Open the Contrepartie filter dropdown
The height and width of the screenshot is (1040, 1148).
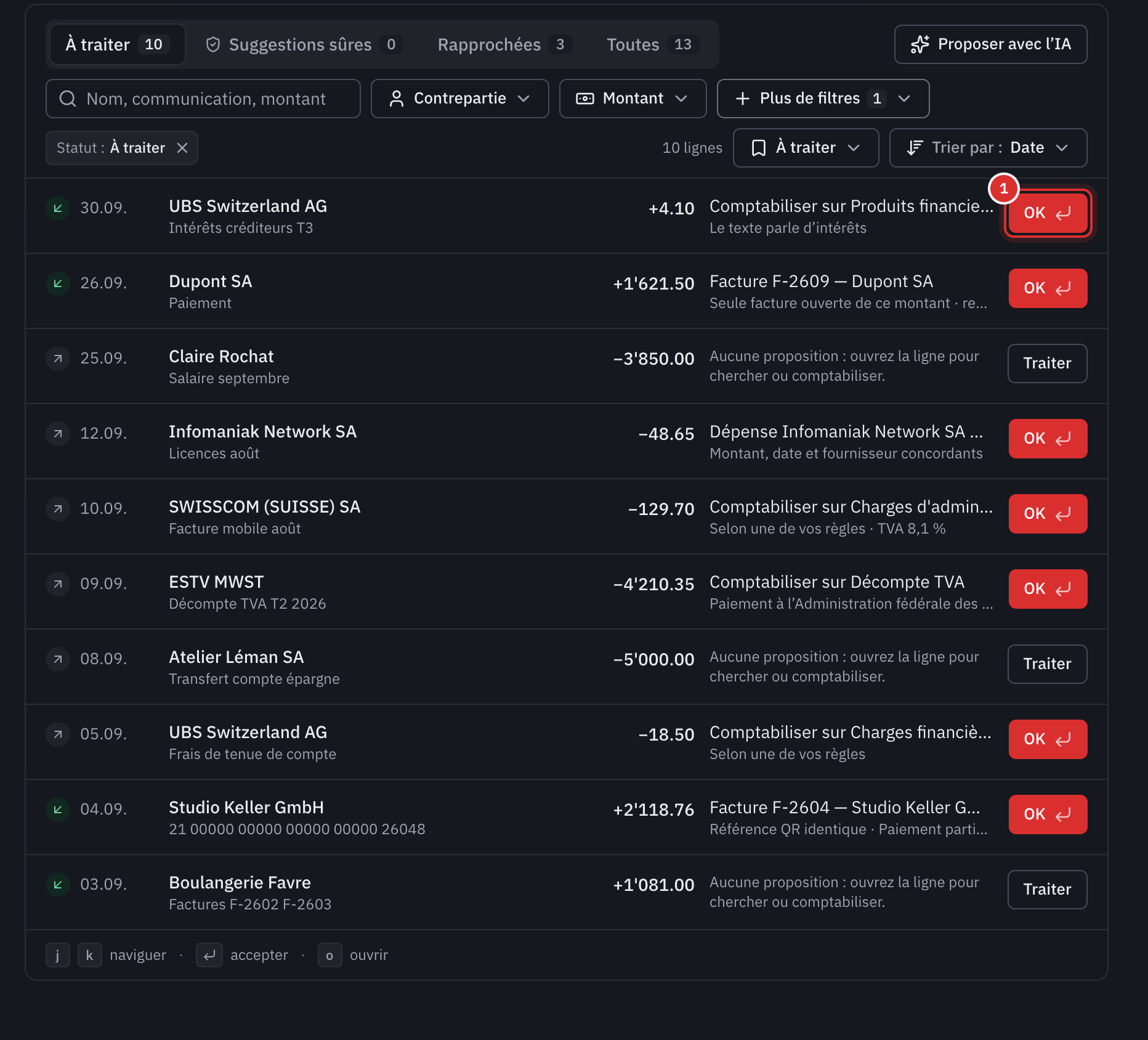click(460, 99)
